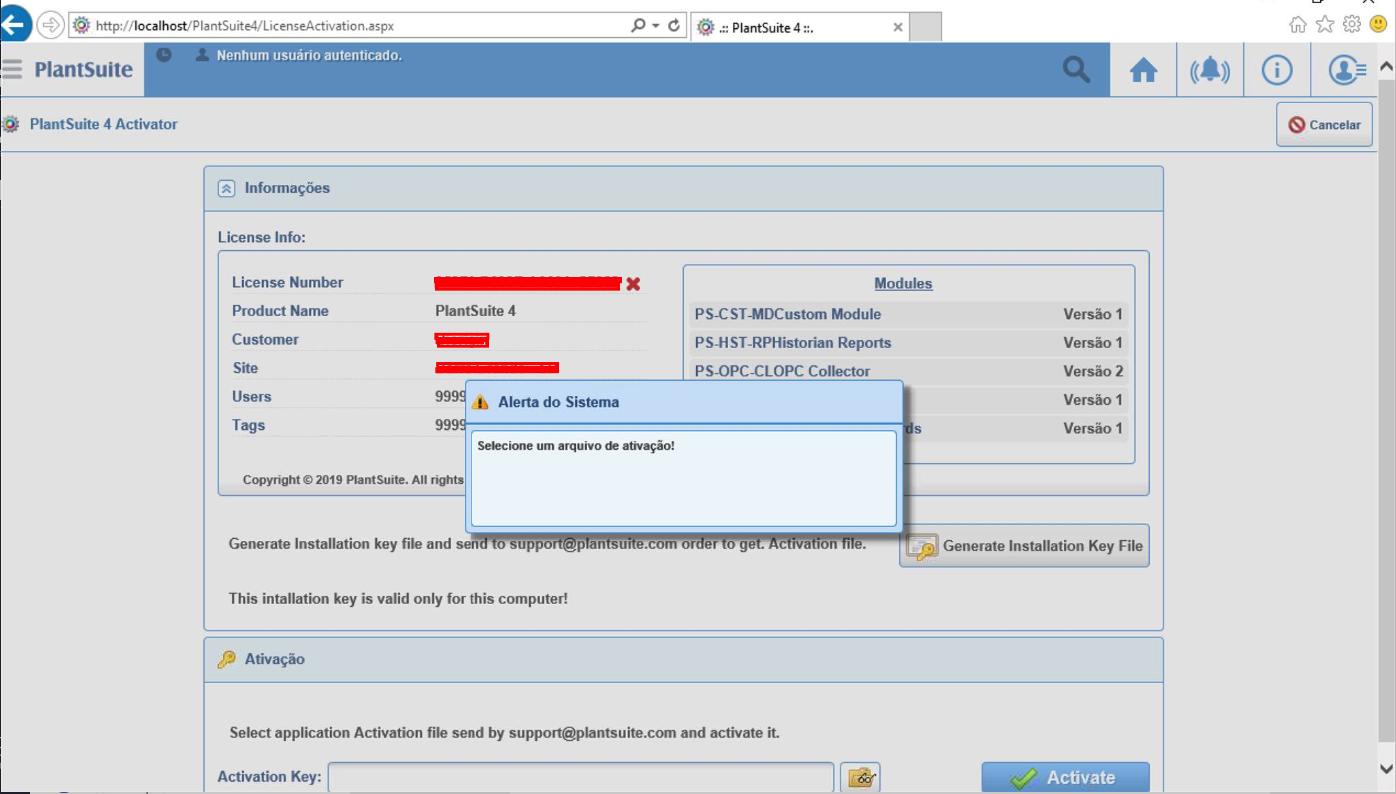Select the PS-CST-MDCustom Module row
1396x794 pixels.
pos(909,314)
